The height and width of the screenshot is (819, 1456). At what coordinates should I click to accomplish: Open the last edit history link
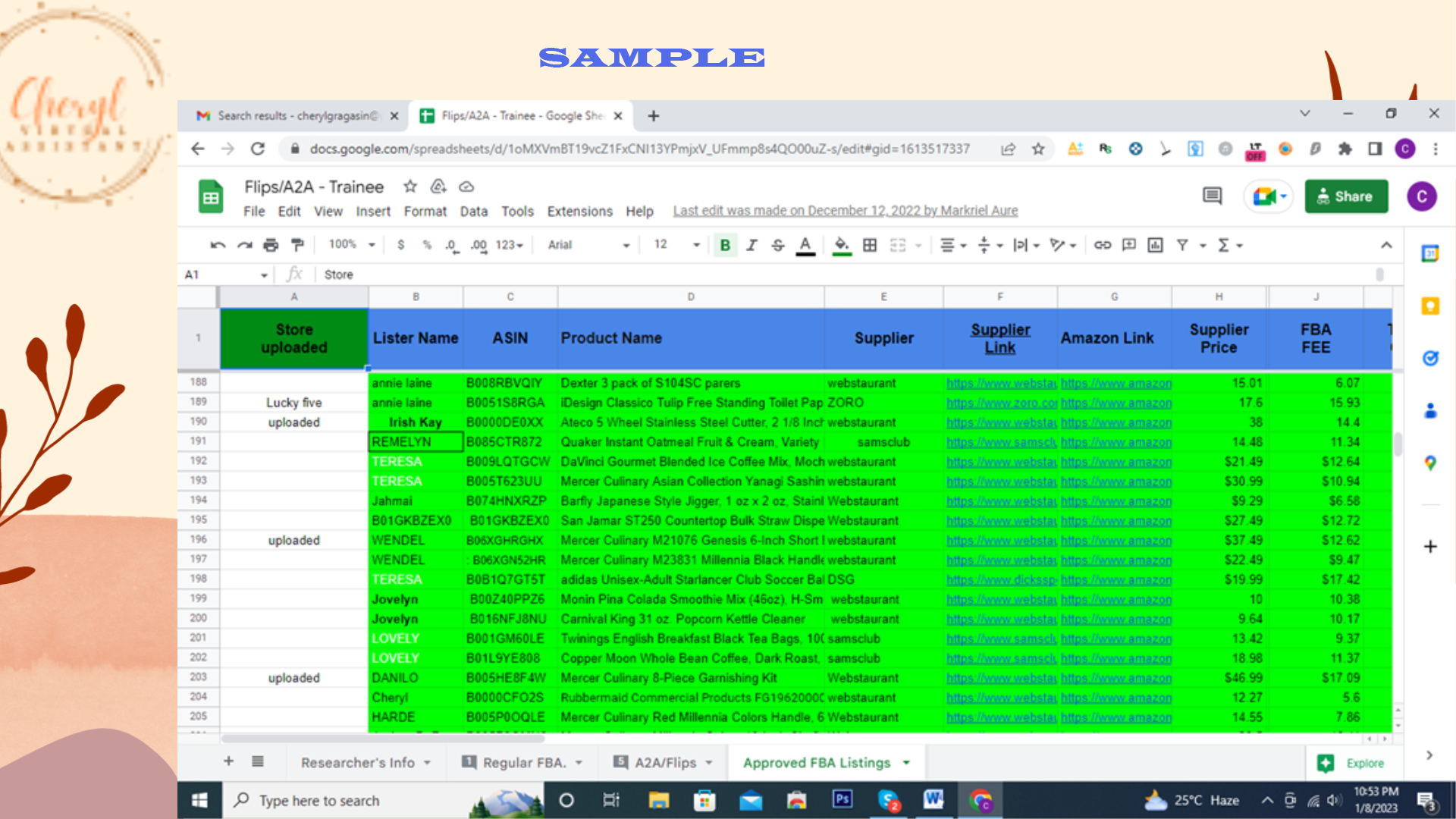[845, 211]
